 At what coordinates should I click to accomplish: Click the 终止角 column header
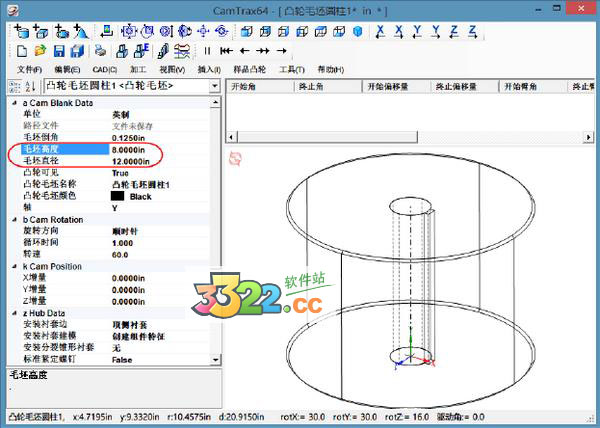328,87
